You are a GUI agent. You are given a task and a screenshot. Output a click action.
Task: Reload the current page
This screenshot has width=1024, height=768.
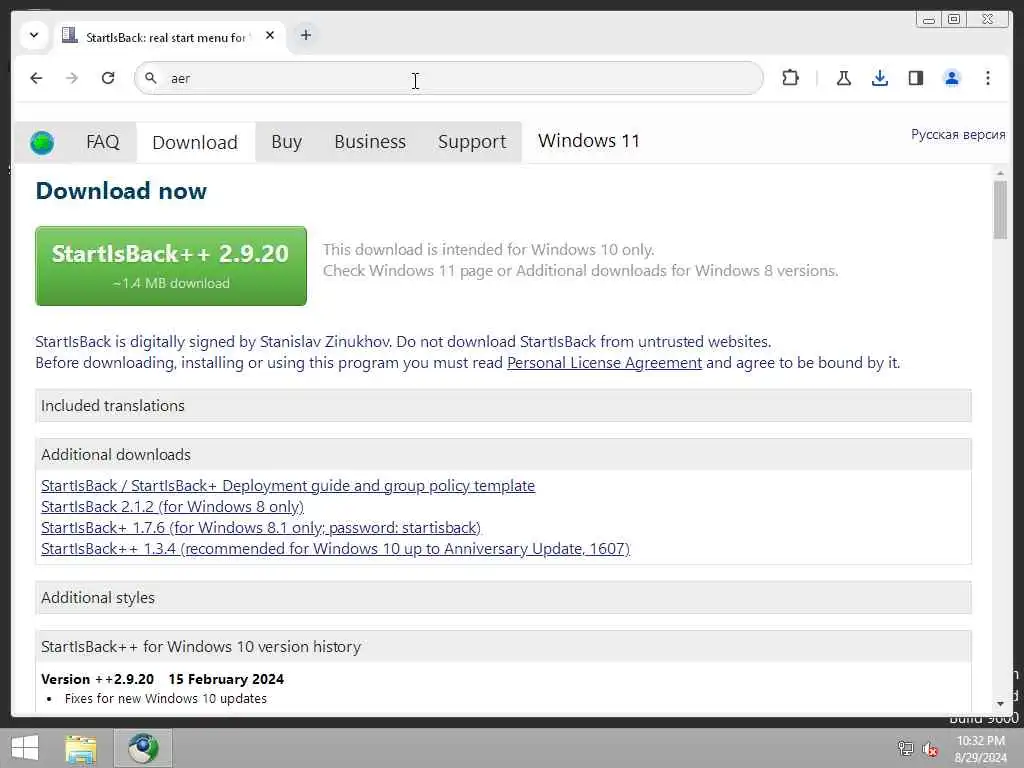pos(108,78)
